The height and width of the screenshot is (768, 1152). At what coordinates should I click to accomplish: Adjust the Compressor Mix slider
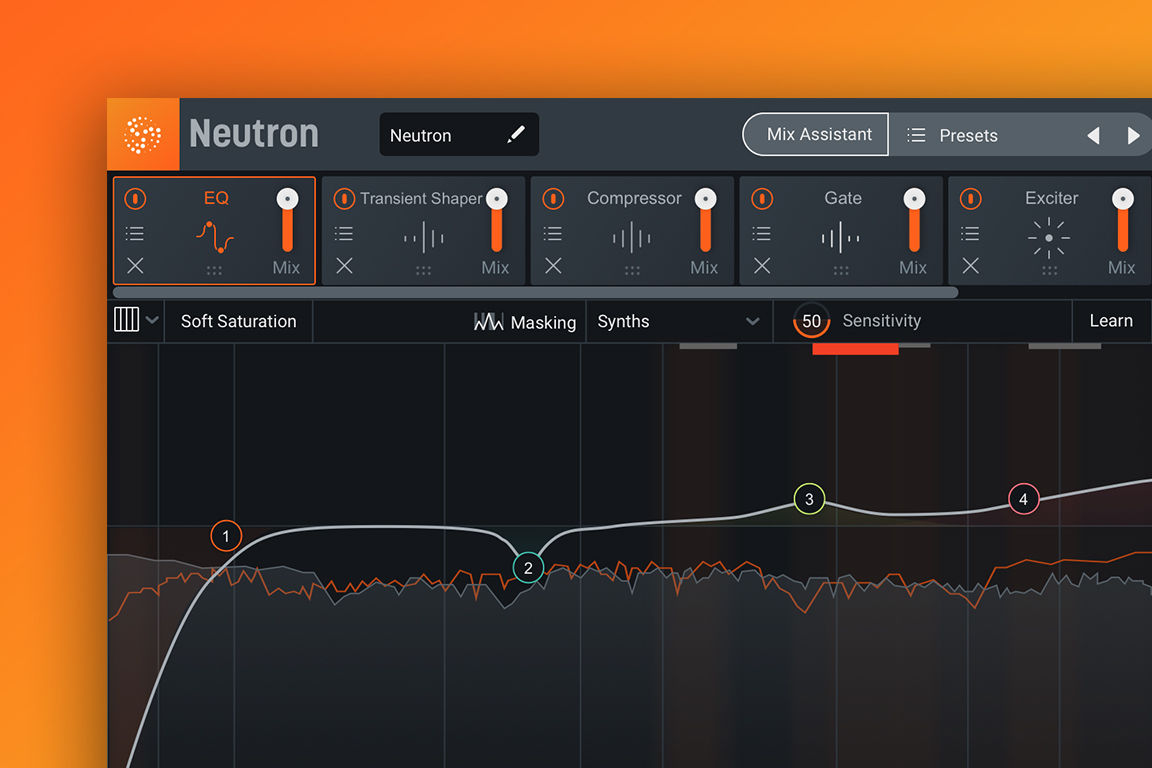[x=705, y=220]
